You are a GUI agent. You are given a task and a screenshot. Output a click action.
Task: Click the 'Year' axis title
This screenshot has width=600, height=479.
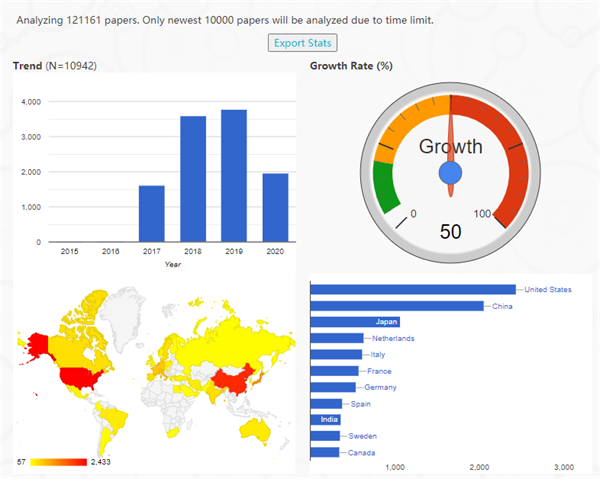coord(173,264)
